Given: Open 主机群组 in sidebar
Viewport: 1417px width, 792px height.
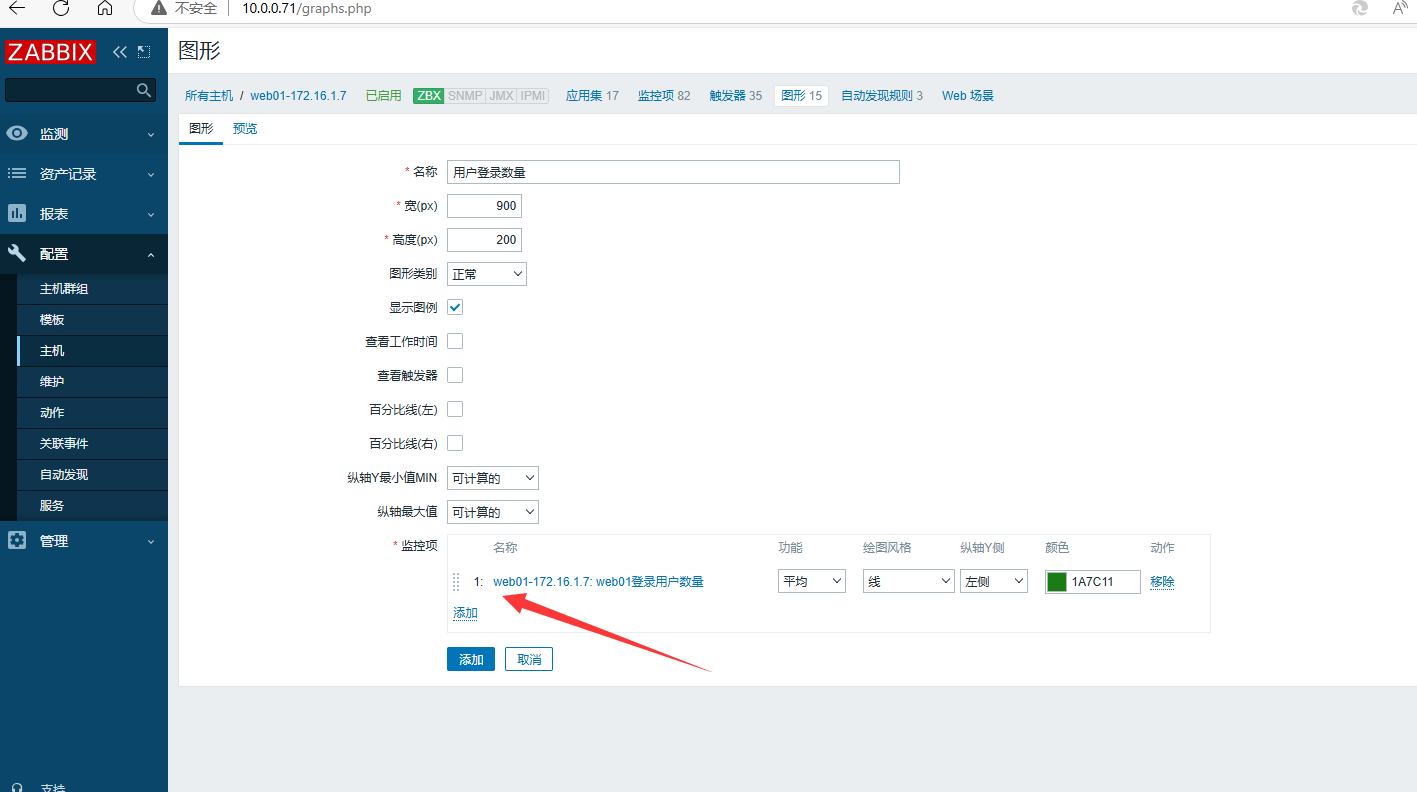Looking at the screenshot, I should [x=64, y=289].
